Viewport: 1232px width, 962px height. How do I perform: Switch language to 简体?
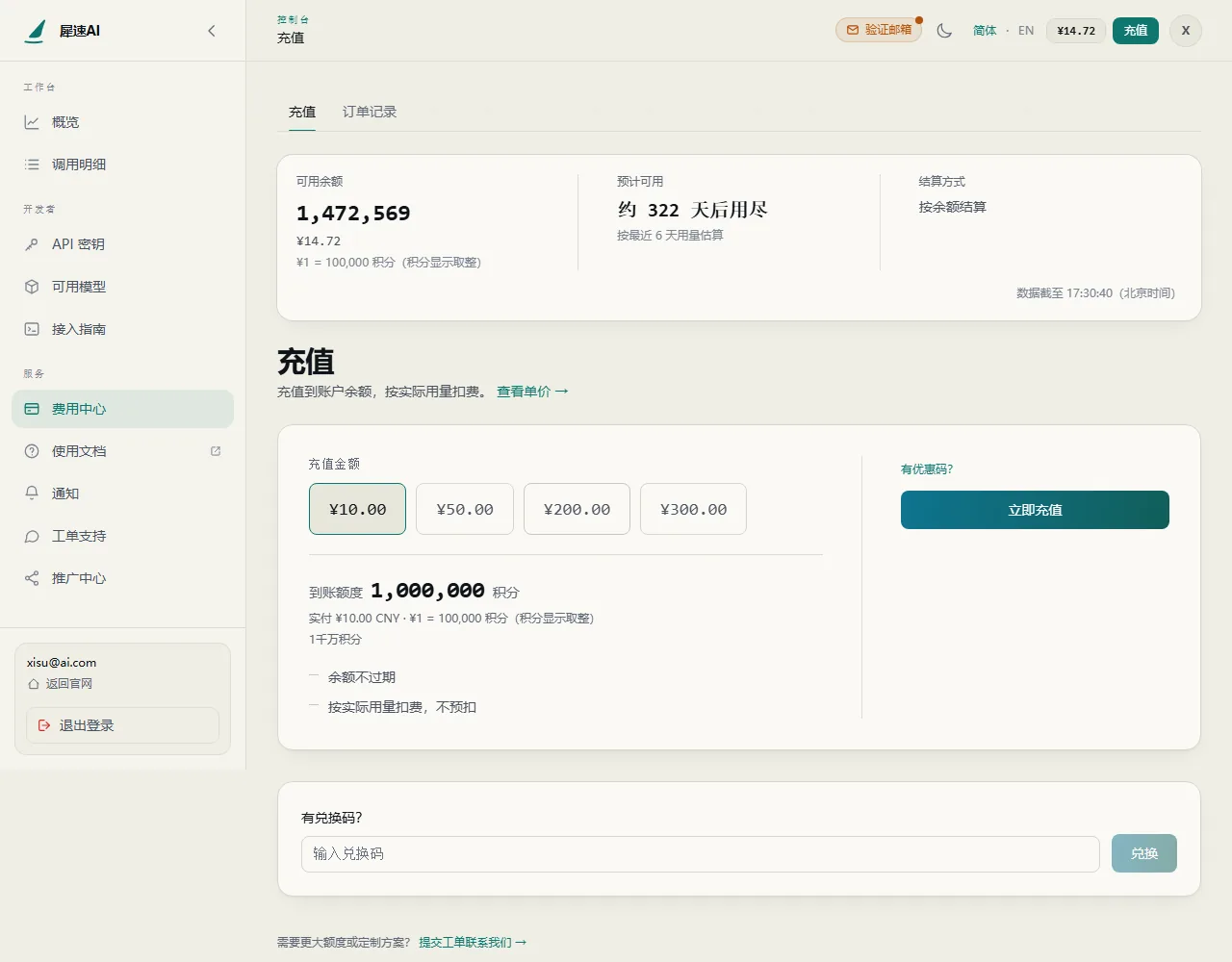pos(985,31)
